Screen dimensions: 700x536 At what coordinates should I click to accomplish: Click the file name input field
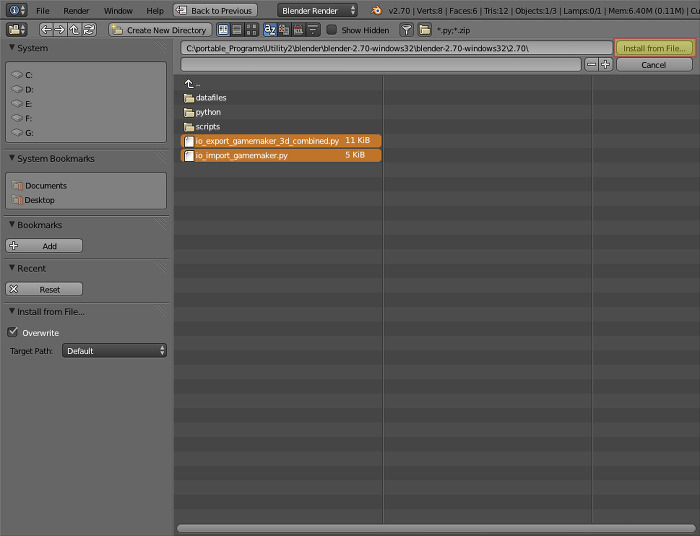(381, 65)
